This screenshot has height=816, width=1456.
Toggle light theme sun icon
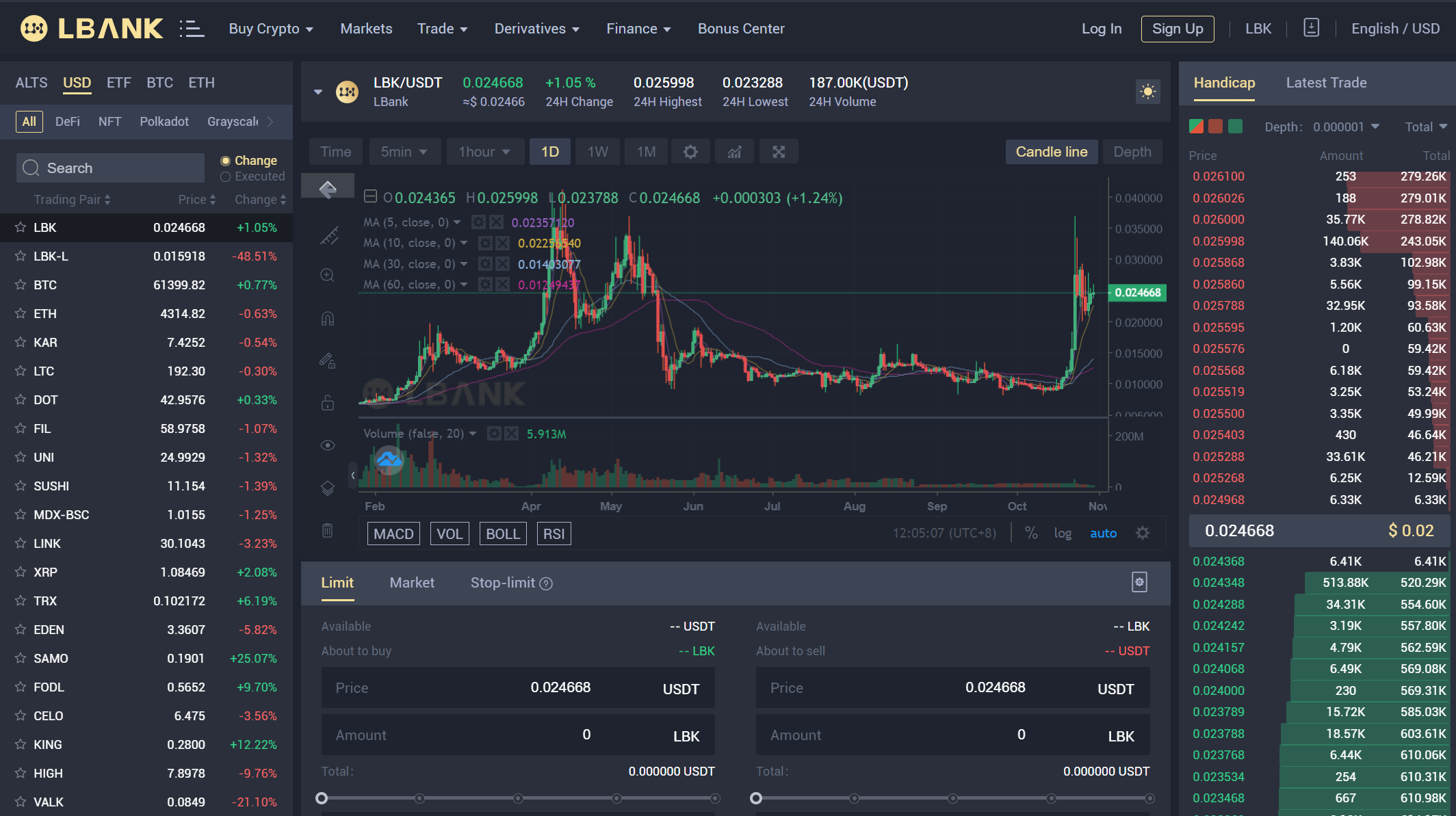click(1148, 91)
